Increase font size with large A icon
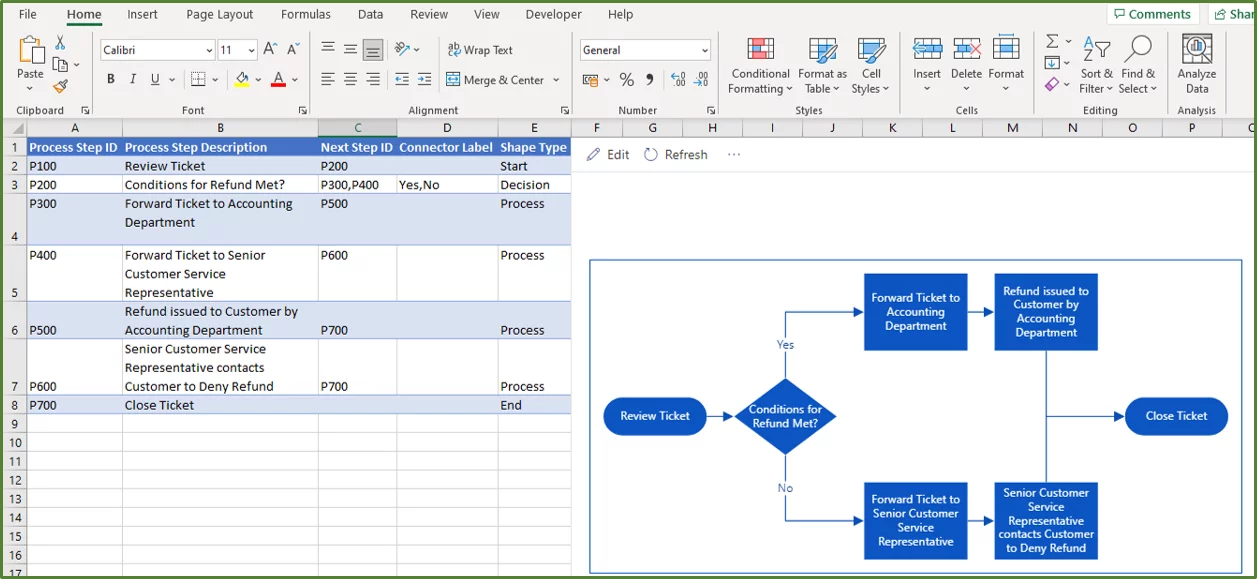 point(270,50)
